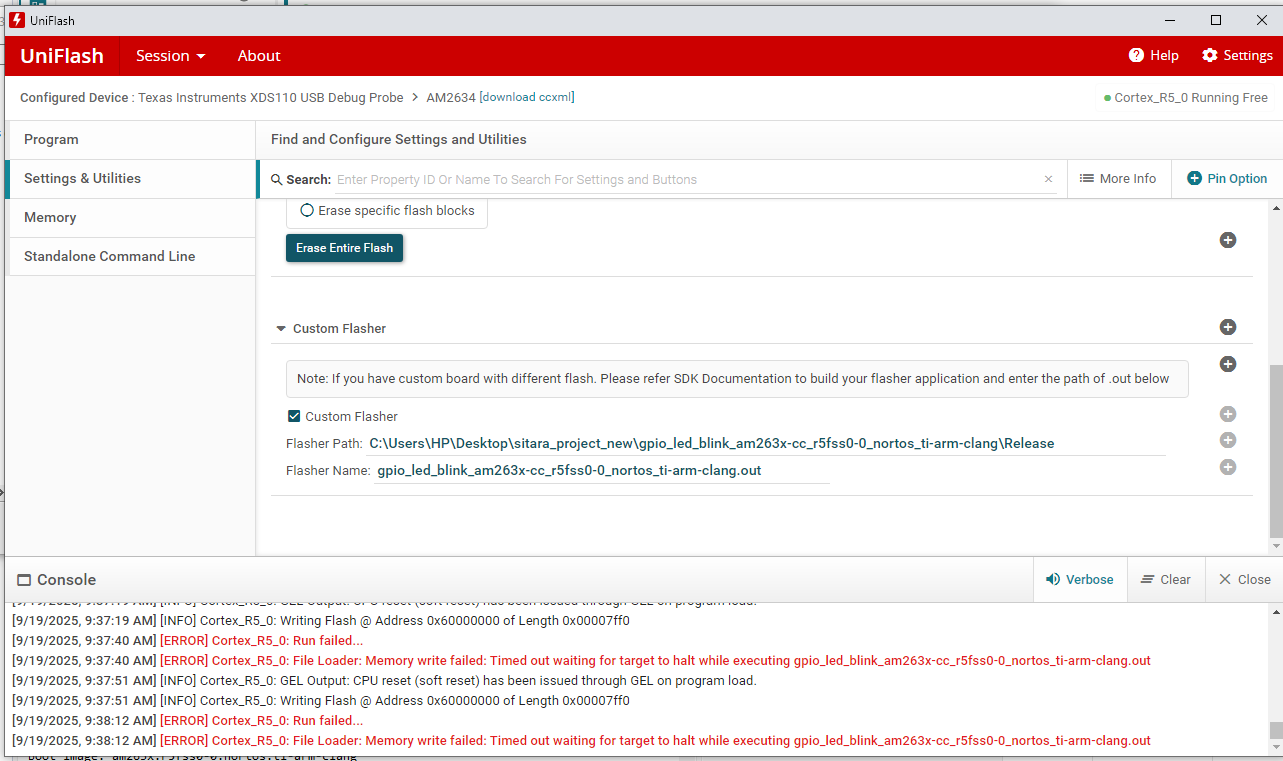Click the Texas Instruments XDS110 USB Debug Probe text
The width and height of the screenshot is (1283, 761).
(x=271, y=98)
